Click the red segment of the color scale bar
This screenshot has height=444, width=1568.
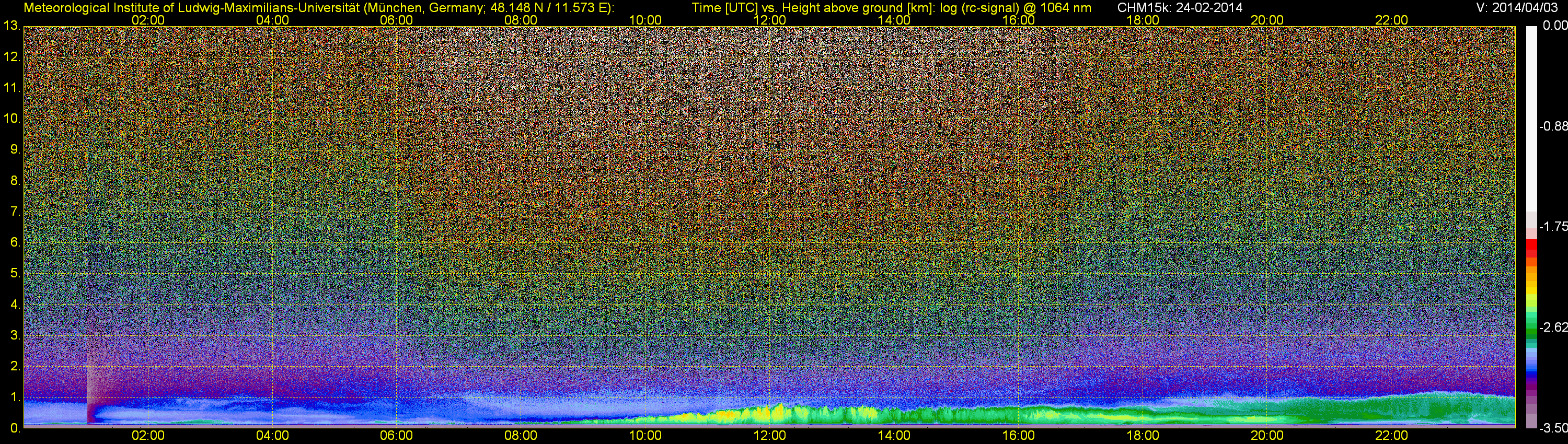click(1531, 249)
